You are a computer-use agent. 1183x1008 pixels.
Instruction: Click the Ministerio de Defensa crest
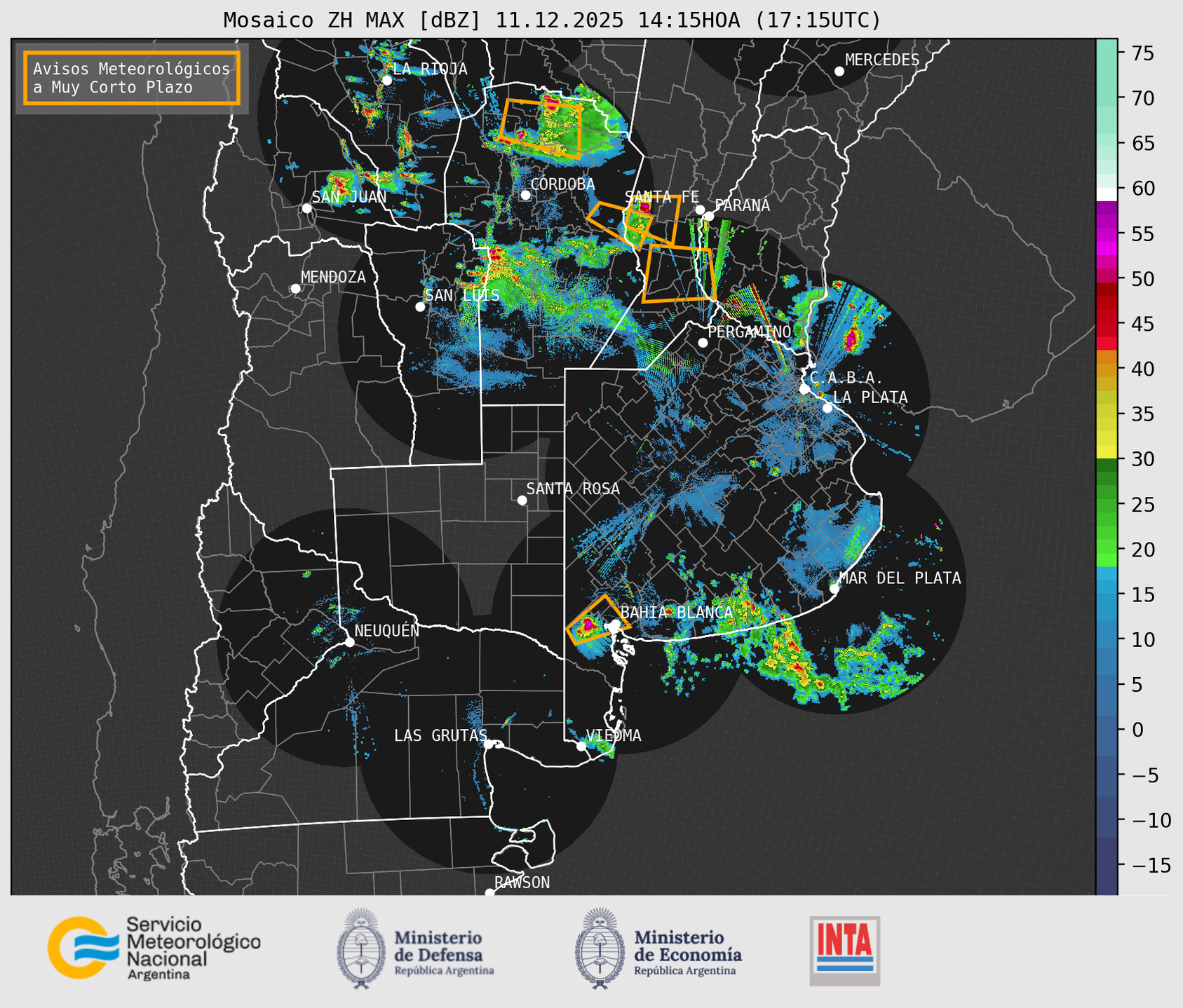click(361, 948)
